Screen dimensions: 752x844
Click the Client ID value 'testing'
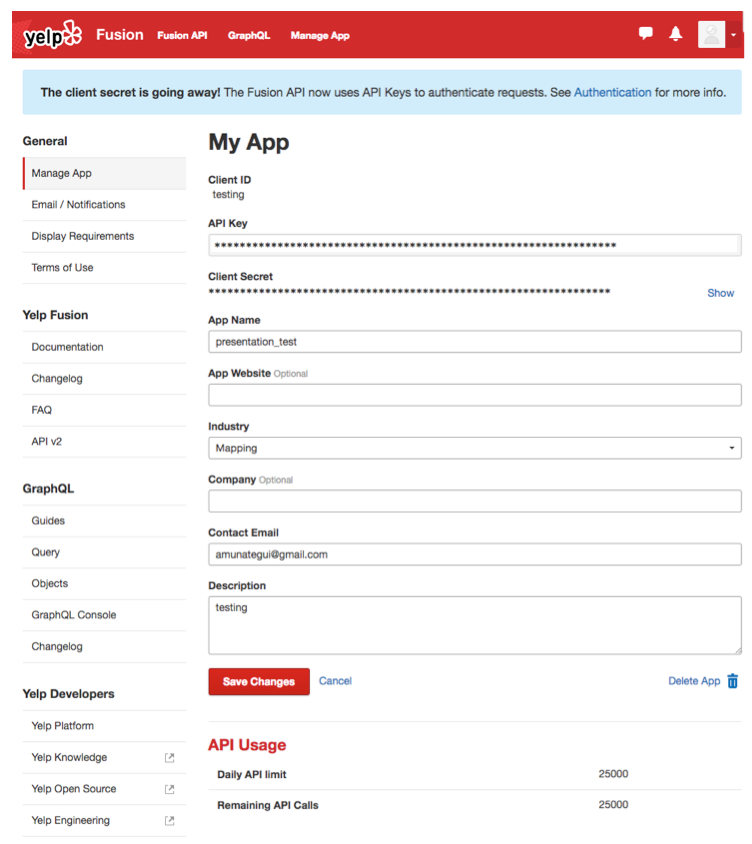click(228, 195)
